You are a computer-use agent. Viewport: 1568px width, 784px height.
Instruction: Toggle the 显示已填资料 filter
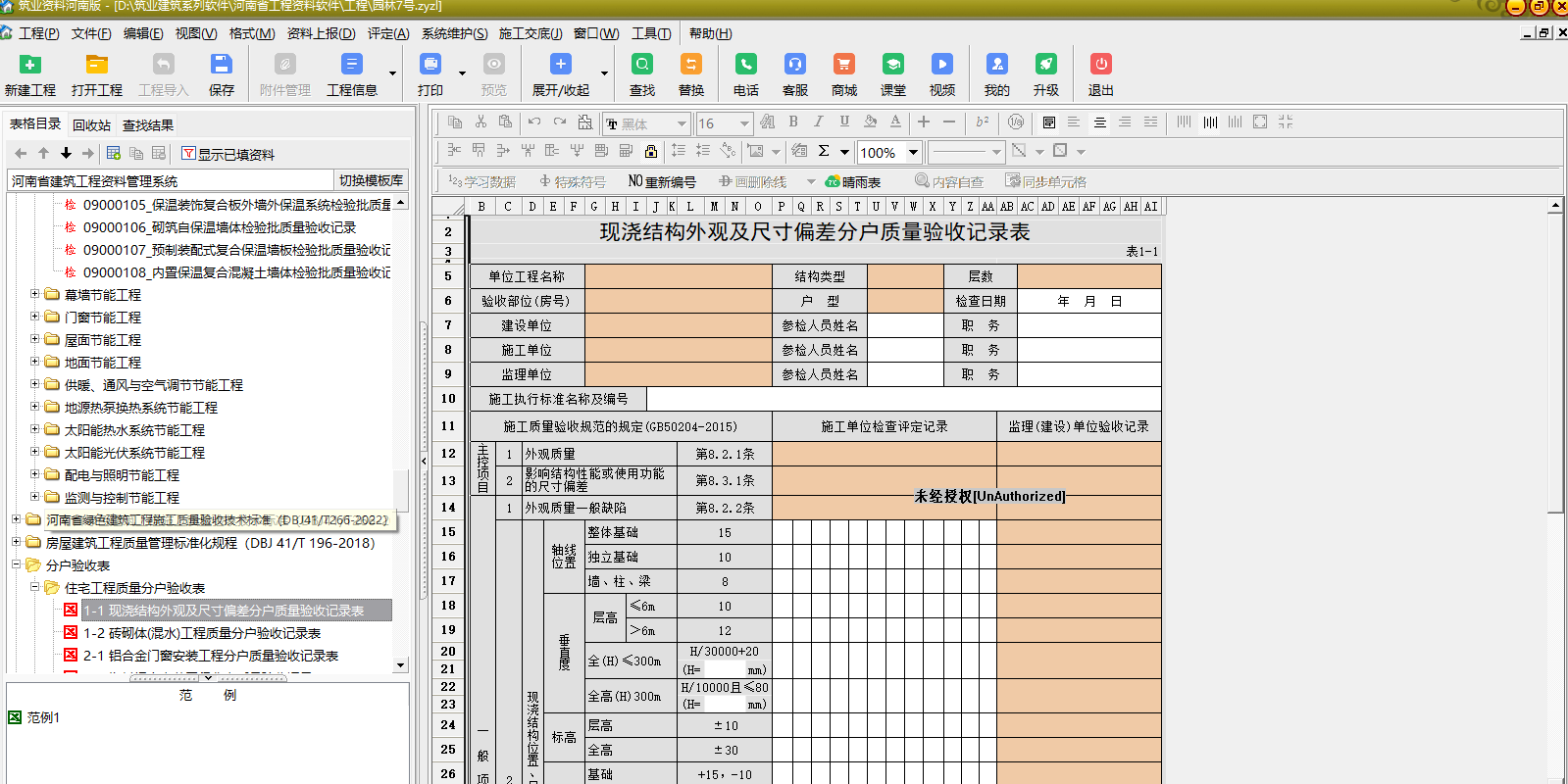(228, 154)
